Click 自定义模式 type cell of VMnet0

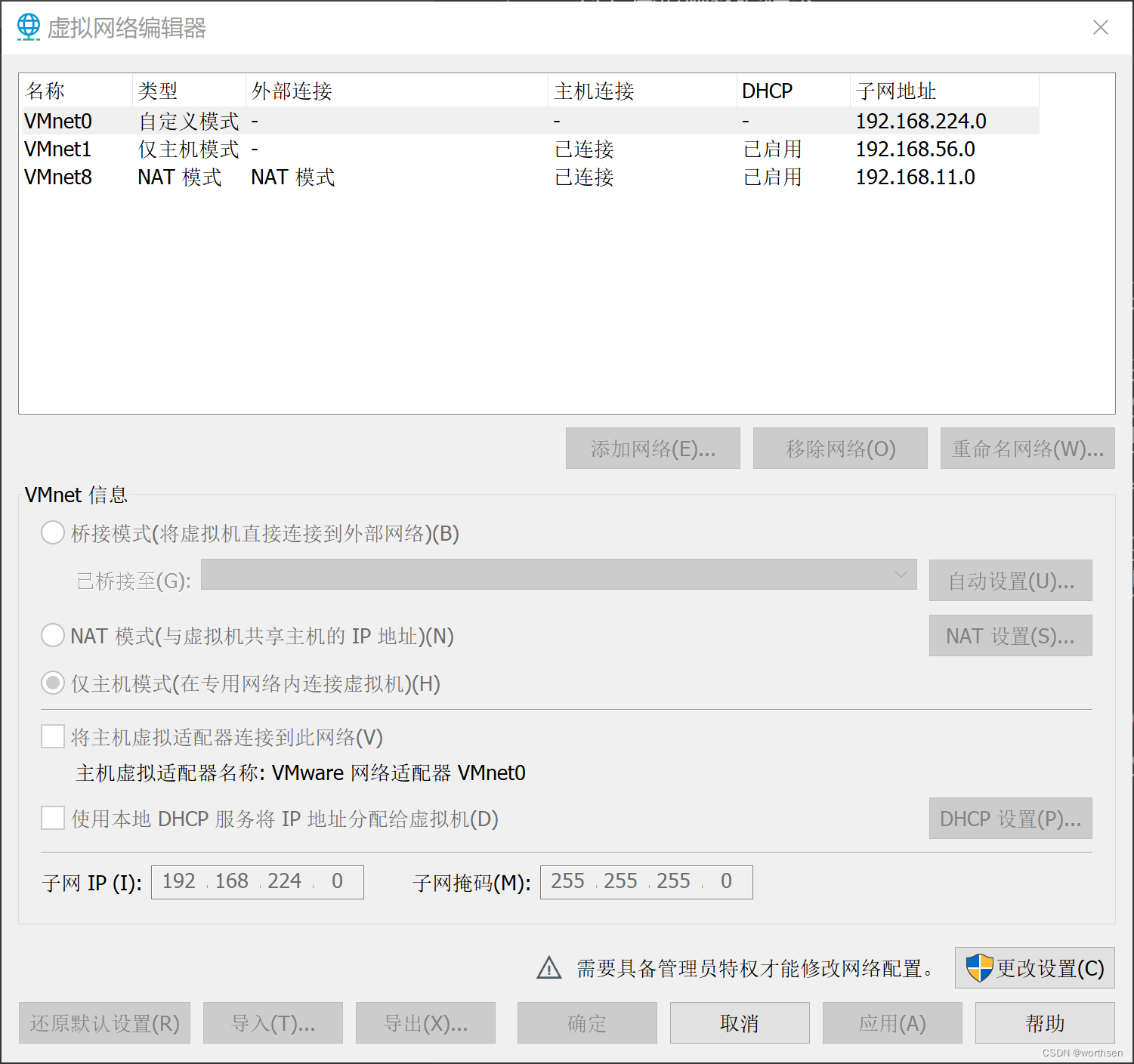[x=188, y=121]
